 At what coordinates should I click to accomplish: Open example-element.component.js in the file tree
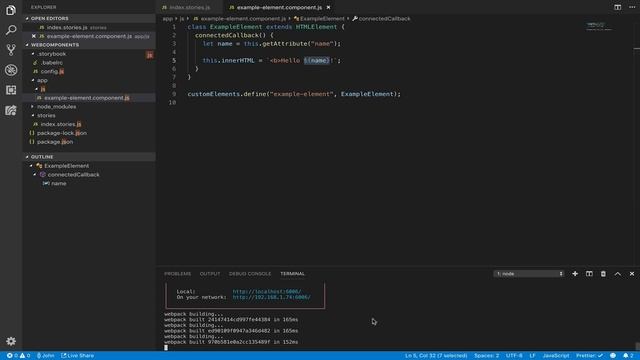[x=87, y=98]
